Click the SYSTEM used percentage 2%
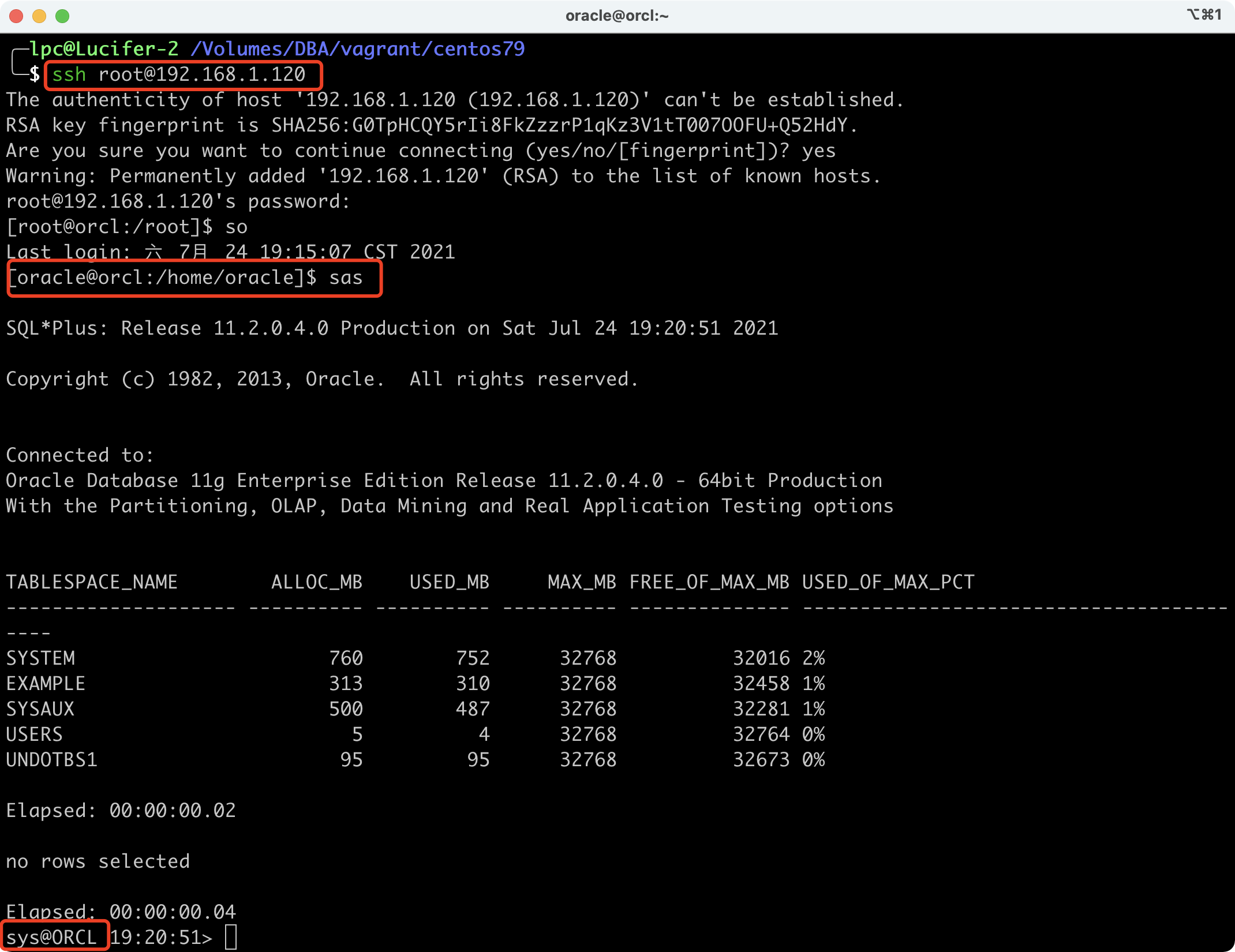 (814, 658)
